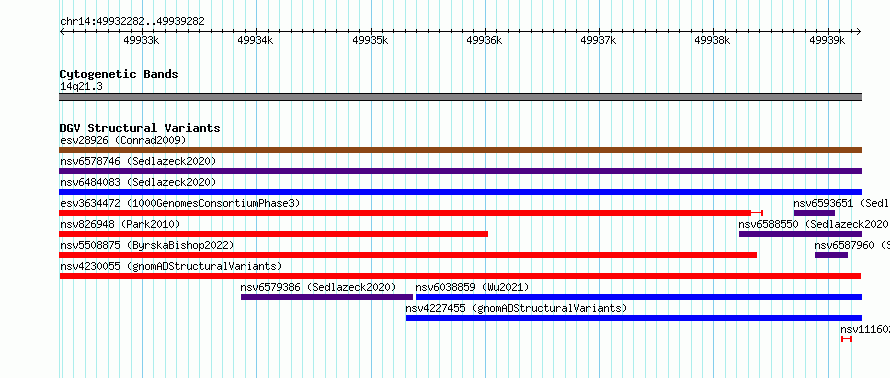Click the 49934k ruler position
Image resolution: width=890 pixels, height=378 pixels.
click(256, 40)
